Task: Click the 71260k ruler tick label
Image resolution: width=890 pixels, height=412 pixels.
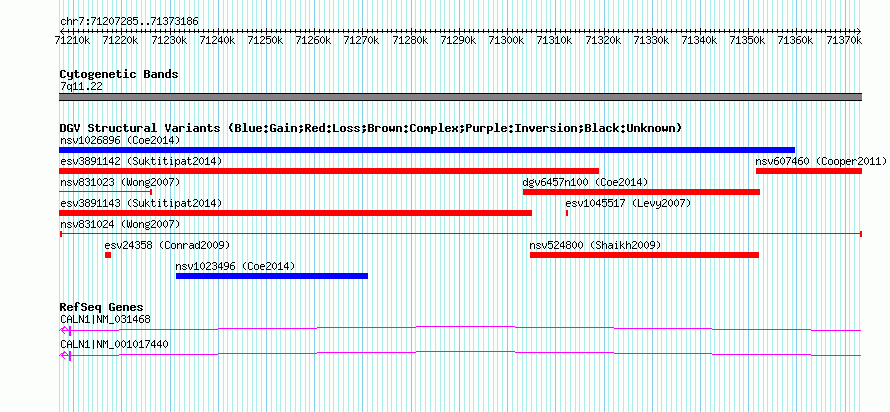Action: 313,40
